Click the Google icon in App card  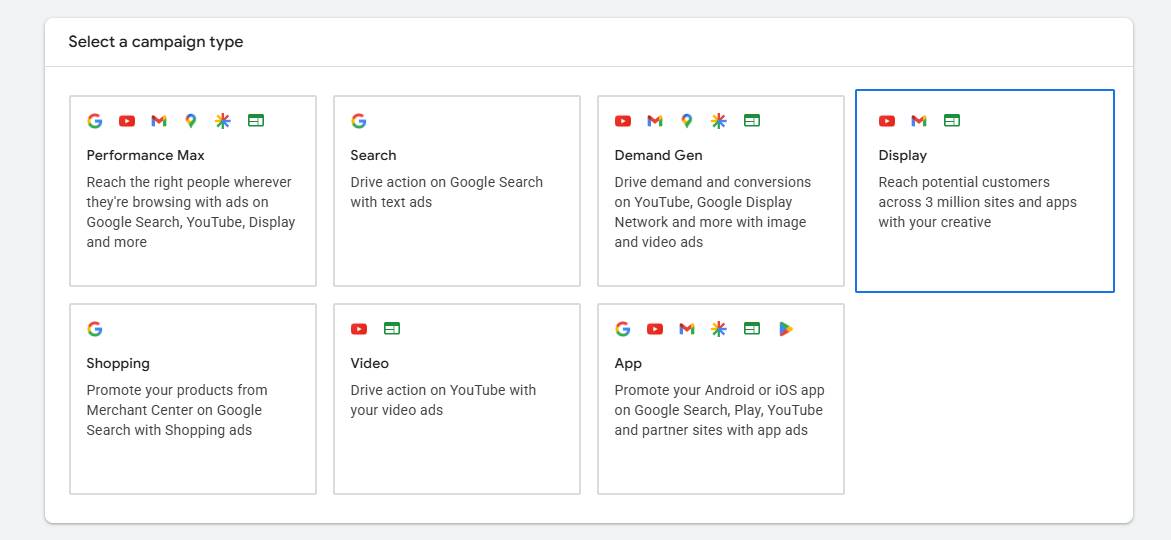coord(623,329)
